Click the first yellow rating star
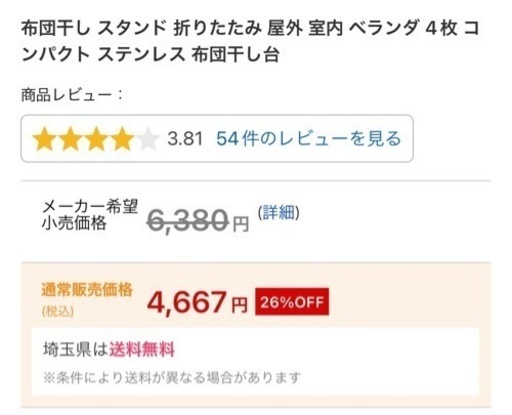Screen dimensions: 512x415 point(44,139)
